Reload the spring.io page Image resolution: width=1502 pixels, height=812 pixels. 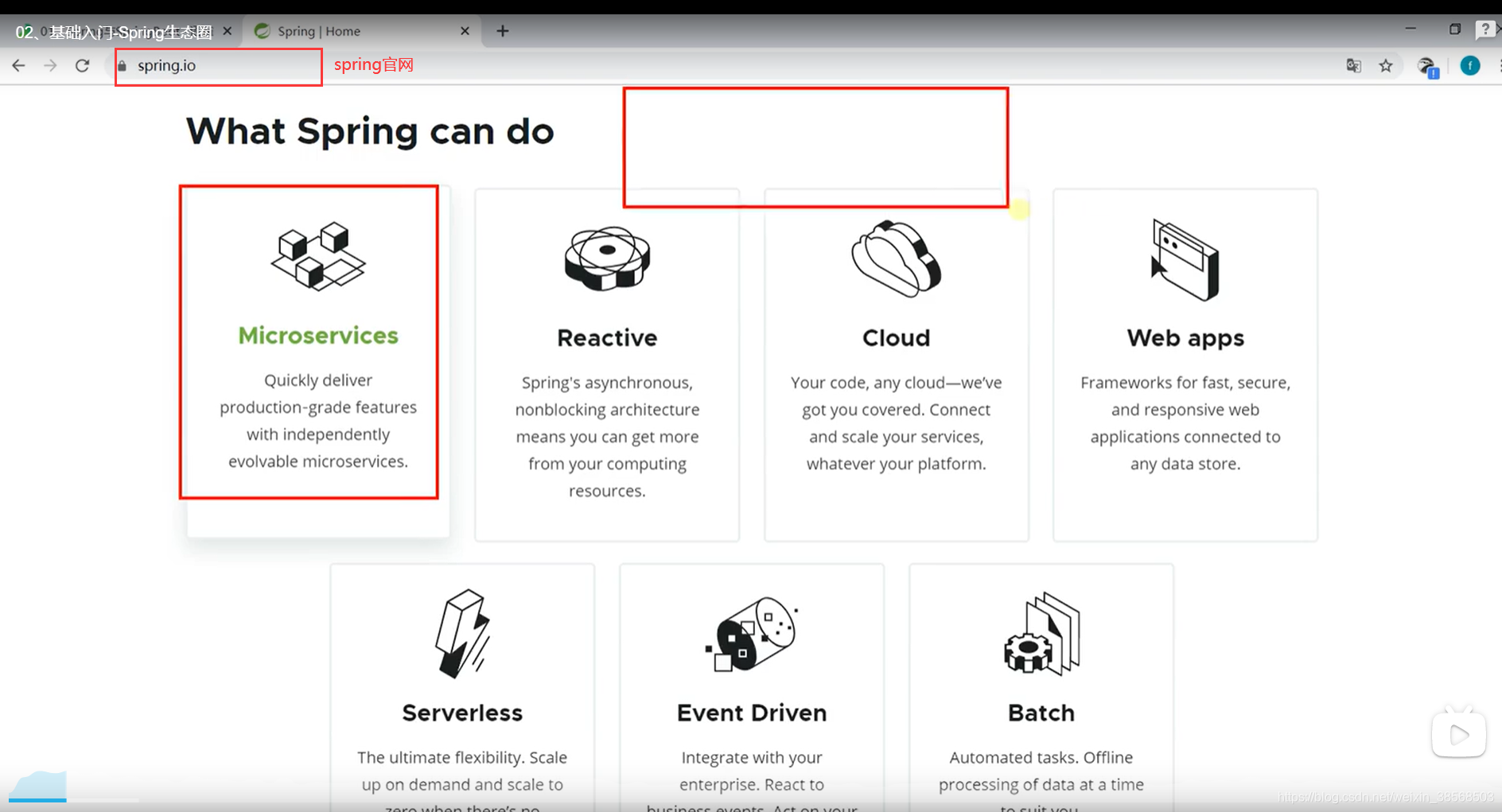82,65
